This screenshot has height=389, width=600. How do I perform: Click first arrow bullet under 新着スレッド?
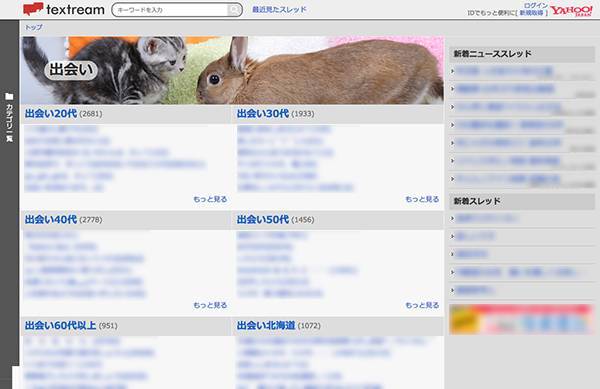pyautogui.click(x=453, y=218)
